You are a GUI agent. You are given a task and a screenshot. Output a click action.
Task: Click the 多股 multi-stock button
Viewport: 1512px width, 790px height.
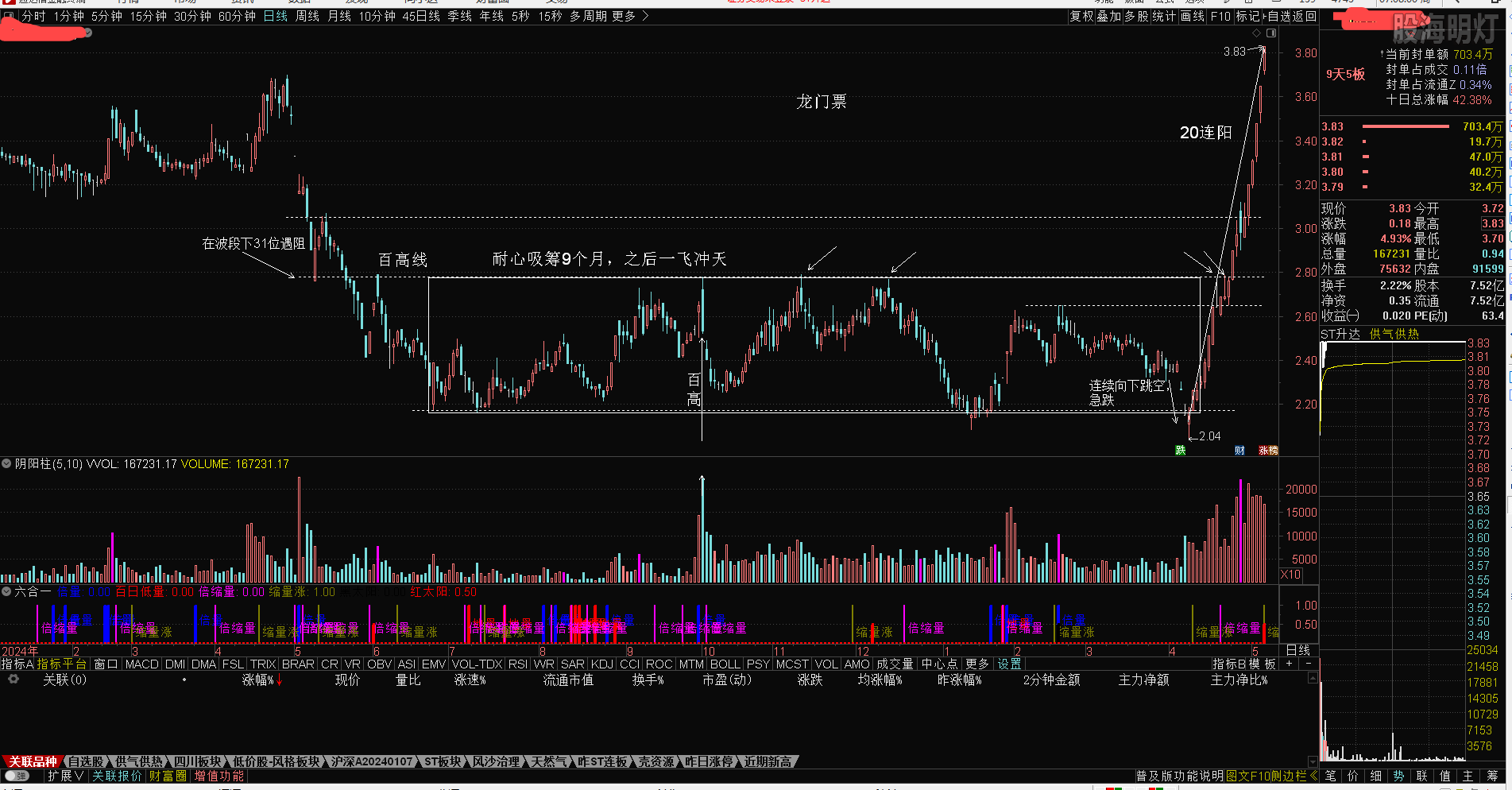pyautogui.click(x=1137, y=16)
